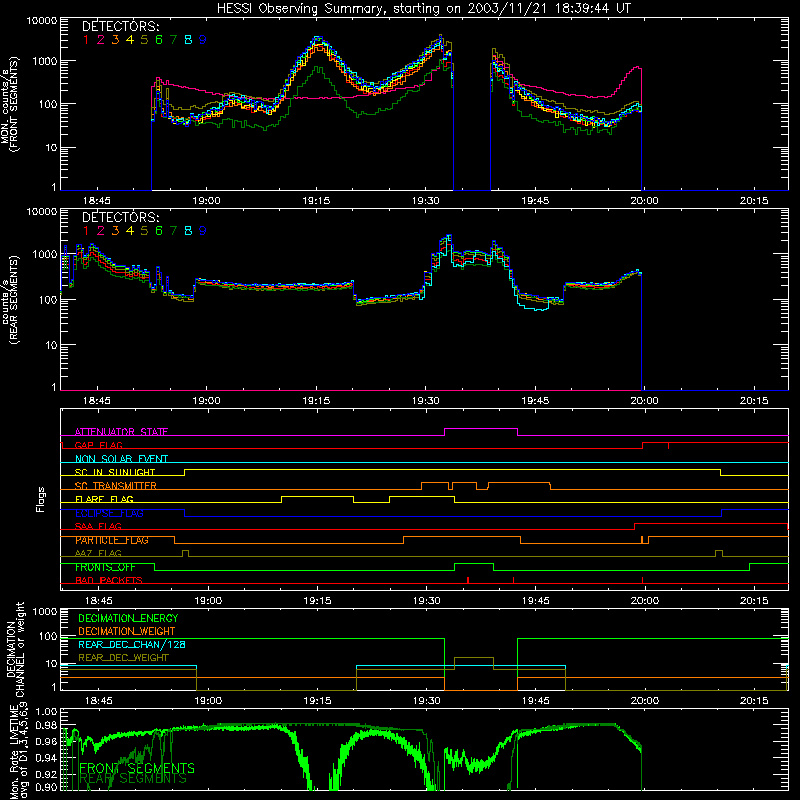Click the DECIMATION_ENERGY legend label
This screenshot has width=800, height=800.
point(128,618)
